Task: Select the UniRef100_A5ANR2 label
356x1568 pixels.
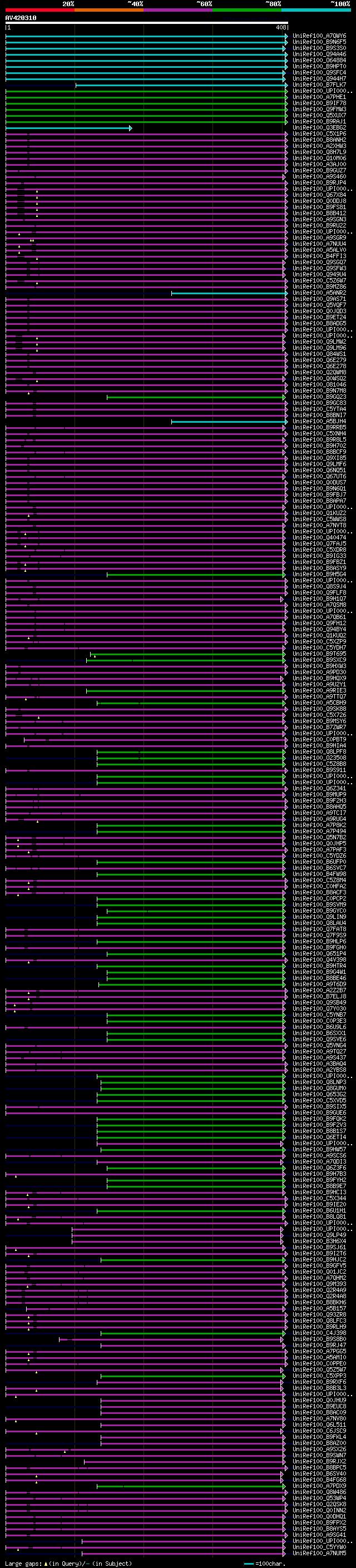Action: tap(319, 293)
